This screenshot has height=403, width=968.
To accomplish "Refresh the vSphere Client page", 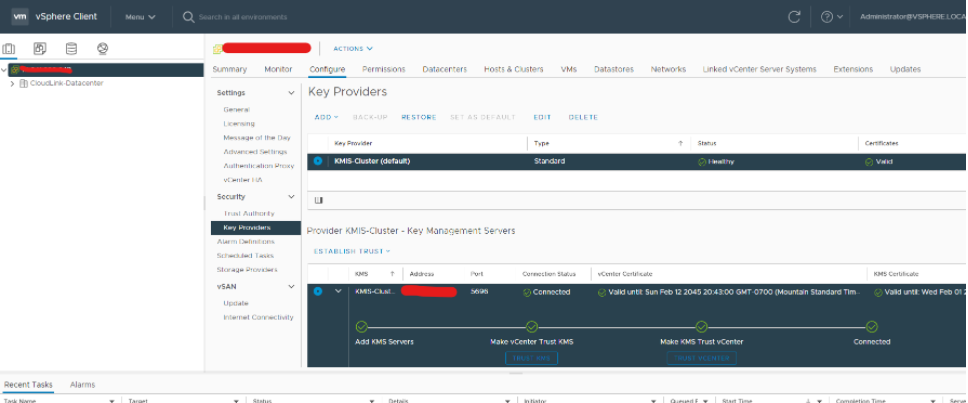I will click(x=795, y=17).
